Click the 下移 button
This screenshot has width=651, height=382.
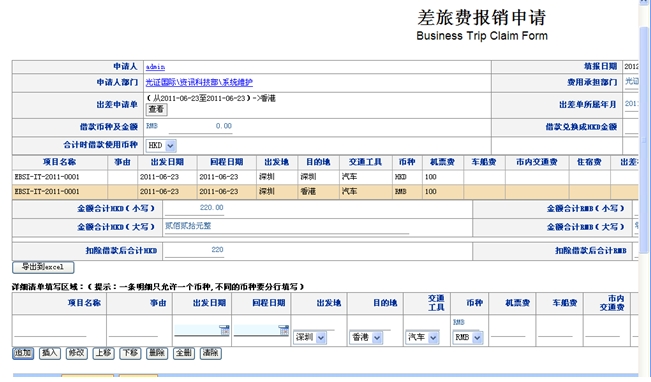pyautogui.click(x=130, y=353)
